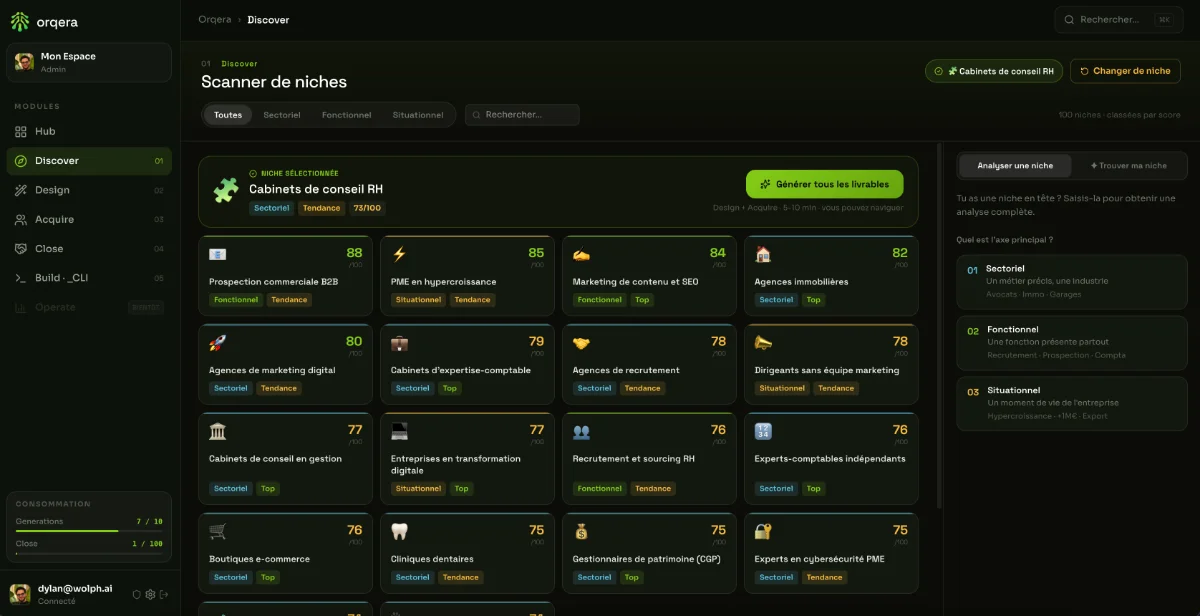Image resolution: width=1200 pixels, height=616 pixels.
Task: Click the briefcase icon on Cabinets d'expertise-comptable
Action: click(x=399, y=343)
